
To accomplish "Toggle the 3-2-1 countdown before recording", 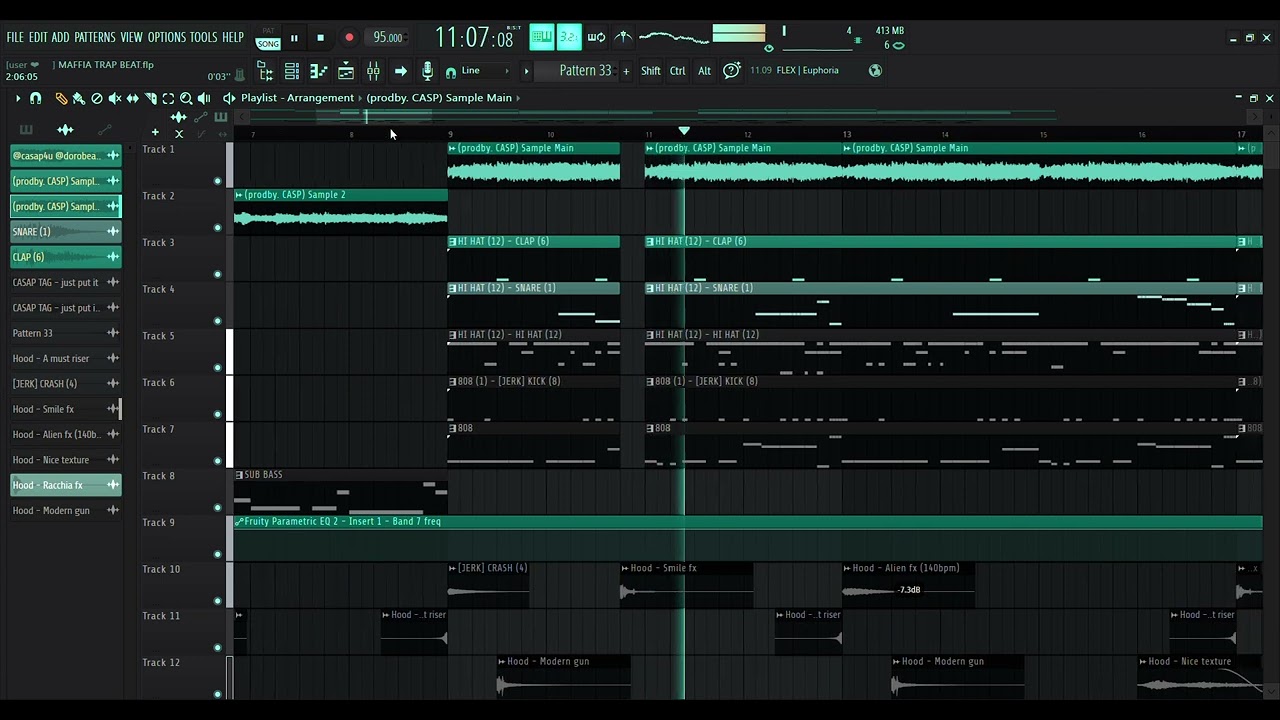I will pyautogui.click(x=569, y=38).
